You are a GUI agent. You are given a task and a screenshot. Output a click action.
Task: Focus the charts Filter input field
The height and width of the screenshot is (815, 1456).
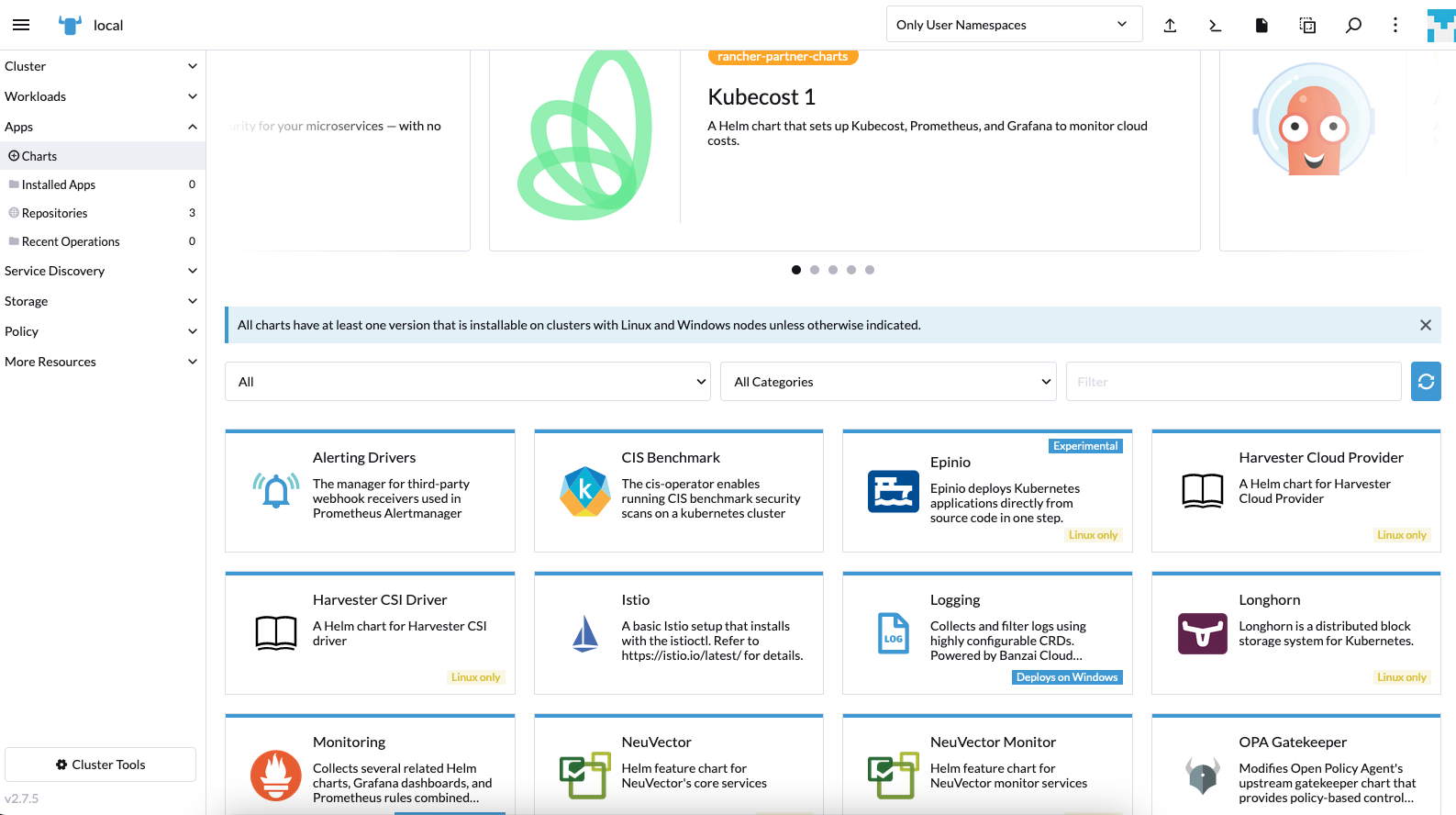(1233, 382)
